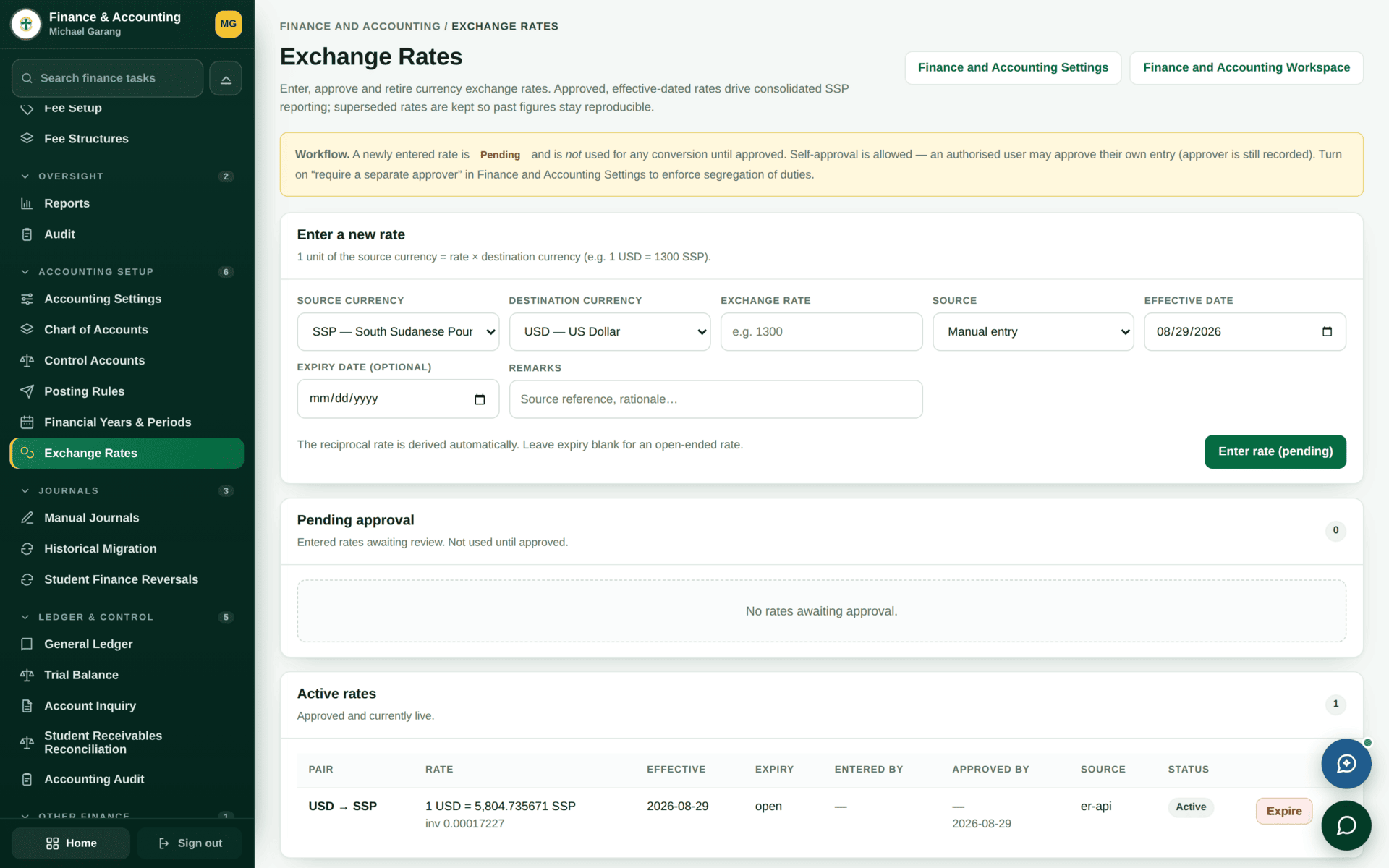Click the Accounting Settings sliders icon
This screenshot has width=1389, height=868.
click(27, 299)
